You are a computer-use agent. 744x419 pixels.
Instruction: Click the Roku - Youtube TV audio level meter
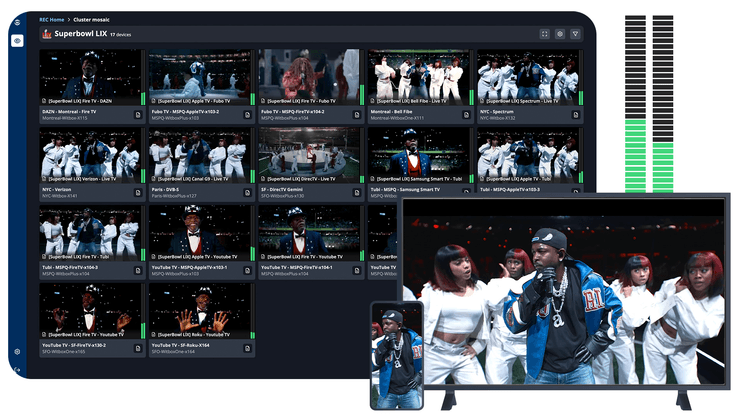click(x=253, y=310)
